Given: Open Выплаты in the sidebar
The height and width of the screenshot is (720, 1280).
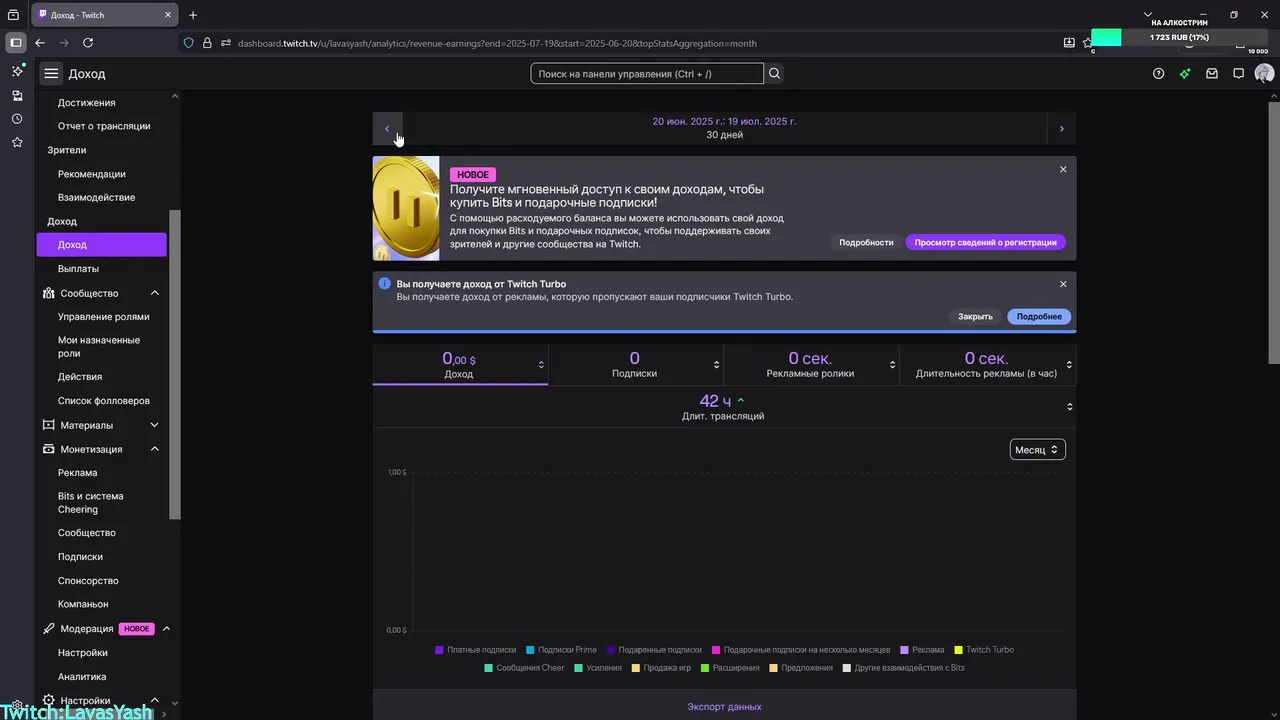Looking at the screenshot, I should [x=78, y=269].
